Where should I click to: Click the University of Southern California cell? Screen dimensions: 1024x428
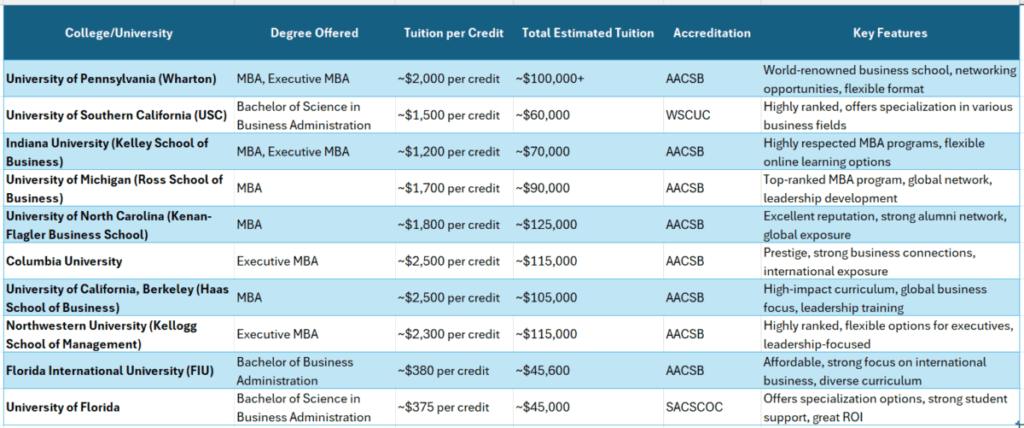click(x=119, y=115)
